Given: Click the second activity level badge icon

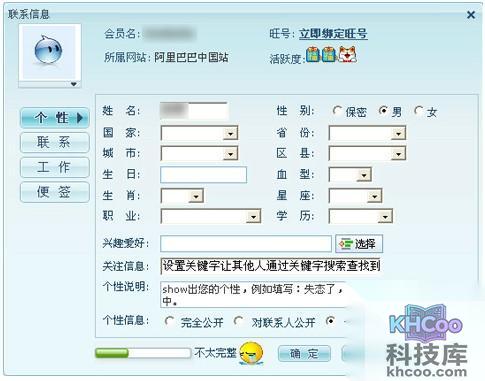Looking at the screenshot, I should pos(329,55).
